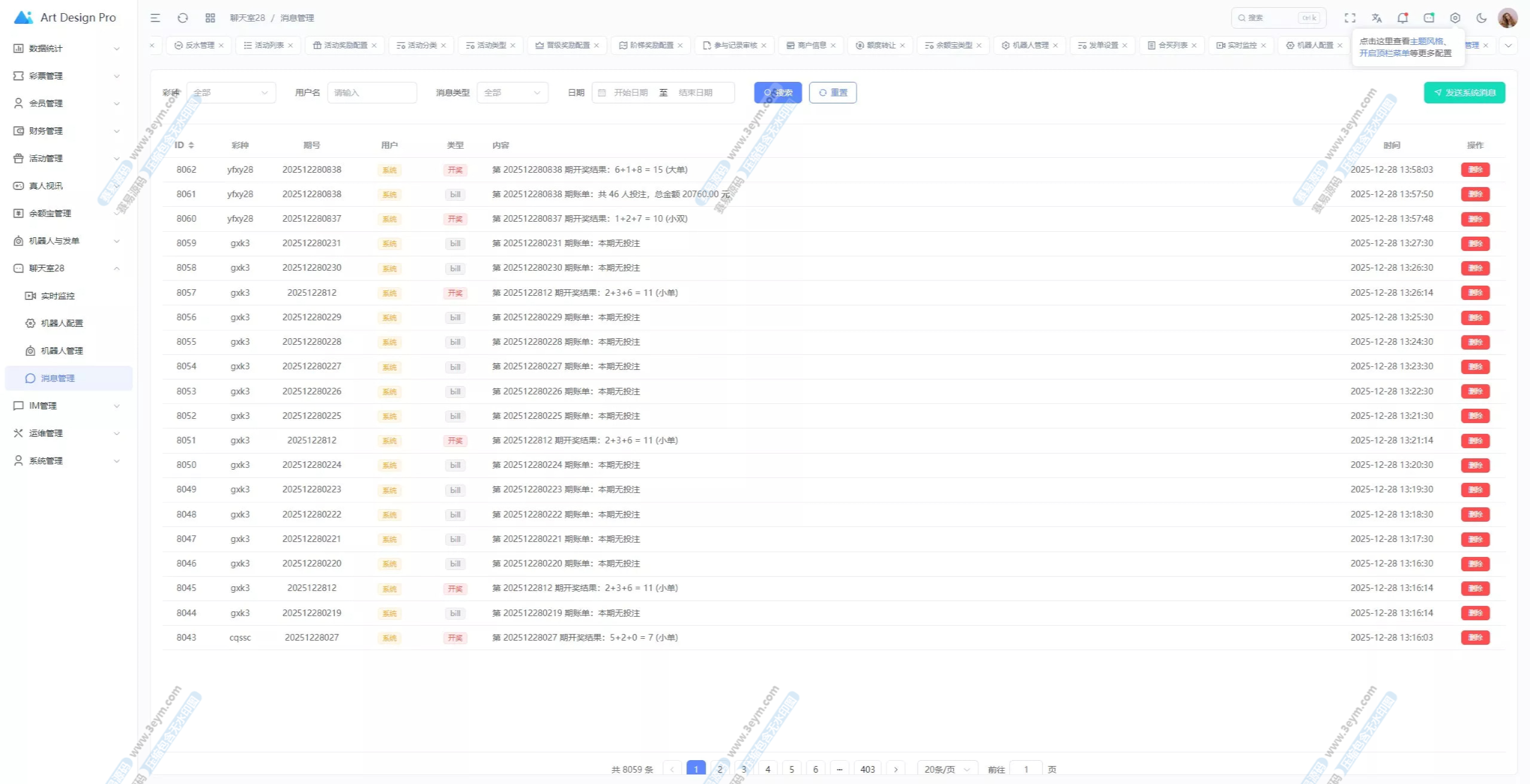Viewport: 1530px width, 784px height.
Task: Click the chat window icon in the header
Action: pos(1429,18)
